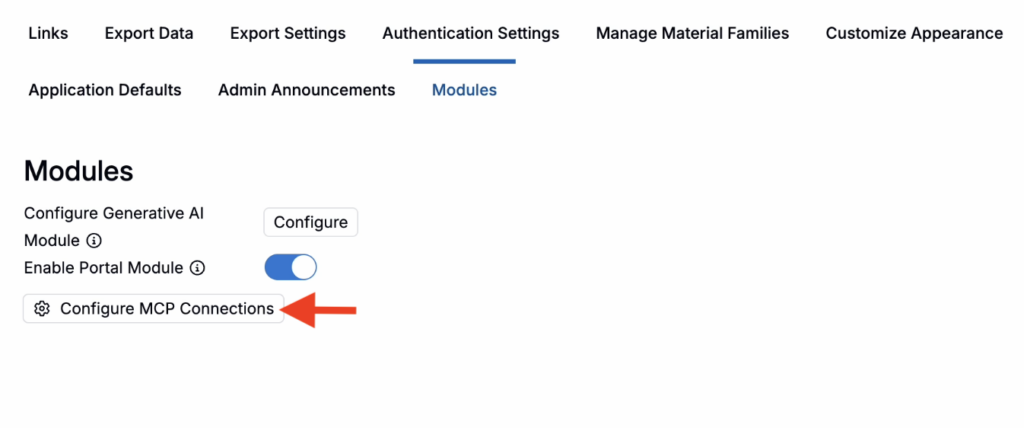Select the Authentication Settings tab
The image size is (1024, 428).
(471, 33)
